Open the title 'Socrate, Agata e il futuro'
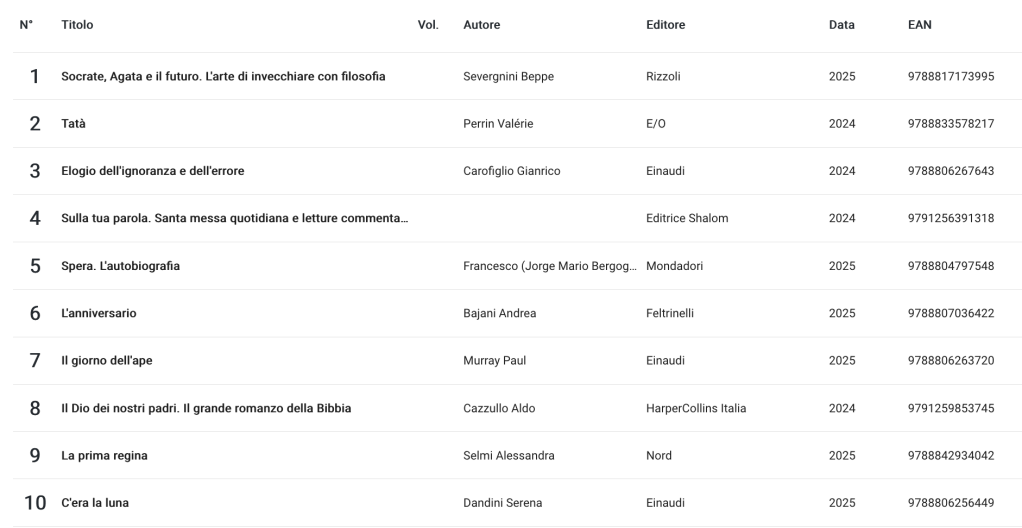The width and height of the screenshot is (1022, 528). [223, 77]
